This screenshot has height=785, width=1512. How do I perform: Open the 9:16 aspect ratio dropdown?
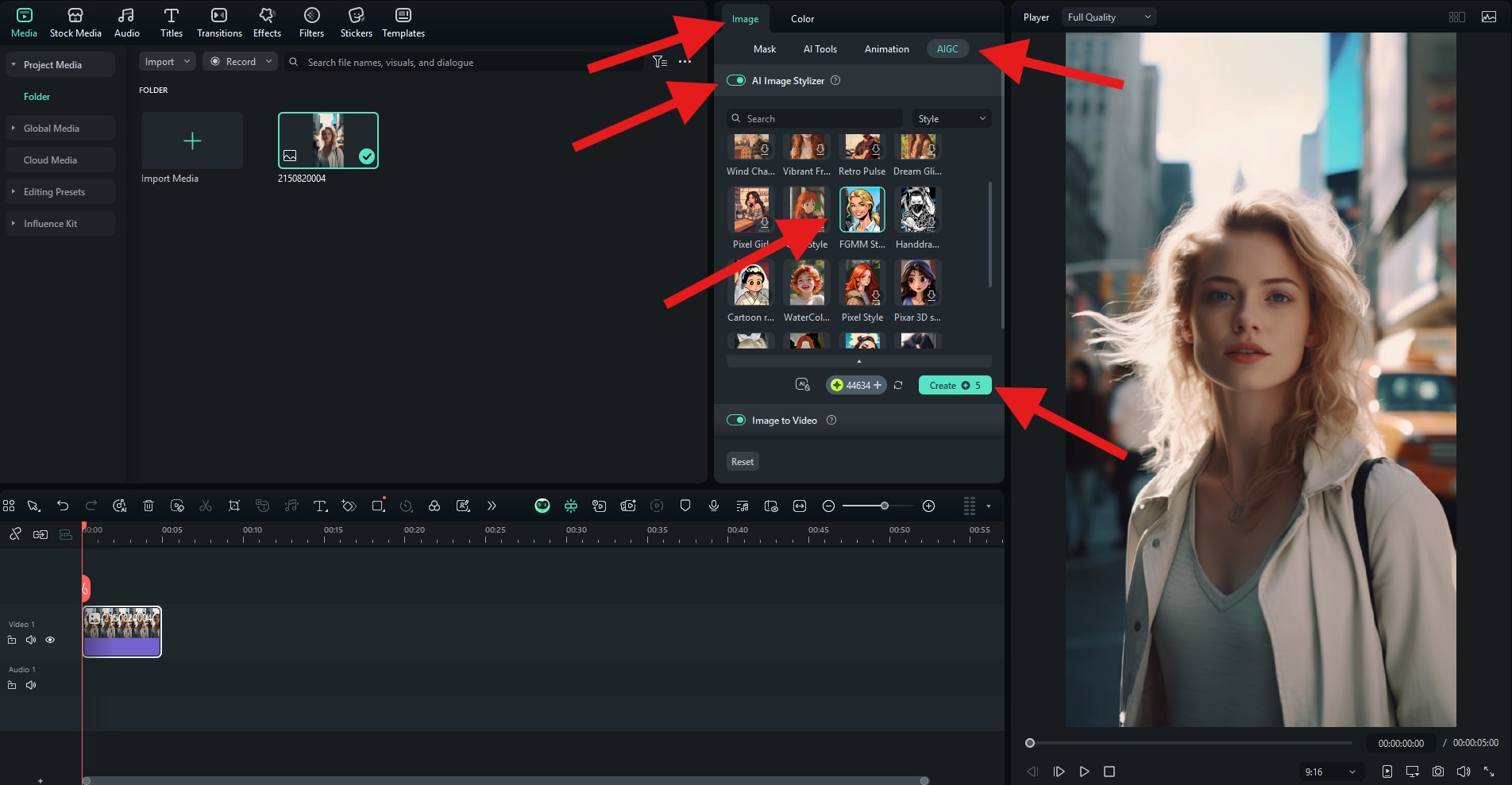1330,772
